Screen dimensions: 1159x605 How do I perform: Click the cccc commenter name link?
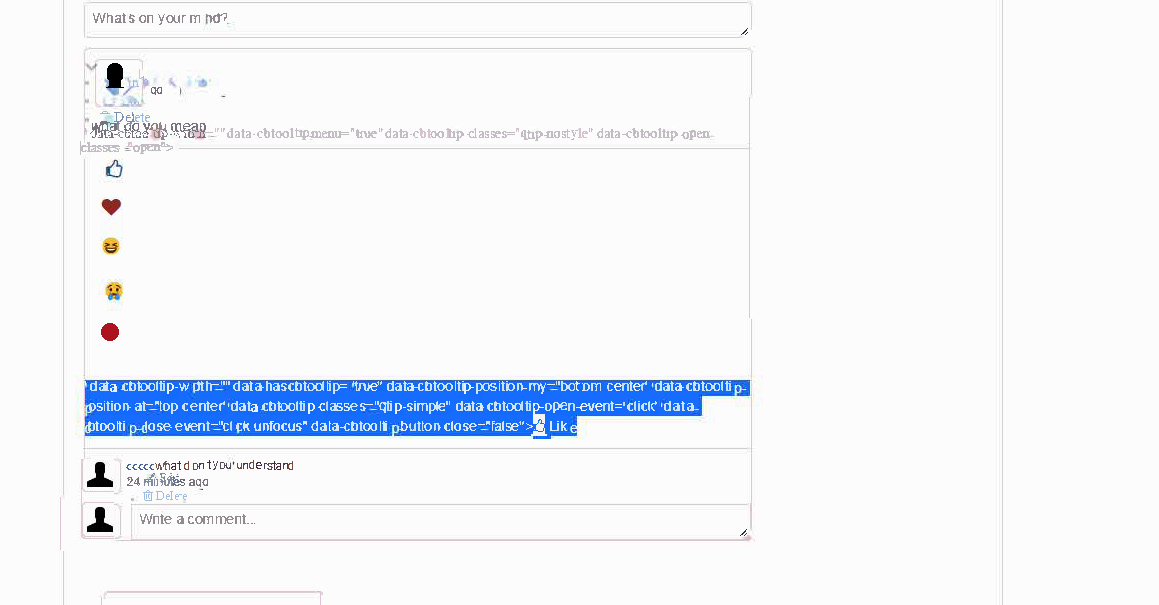point(140,465)
